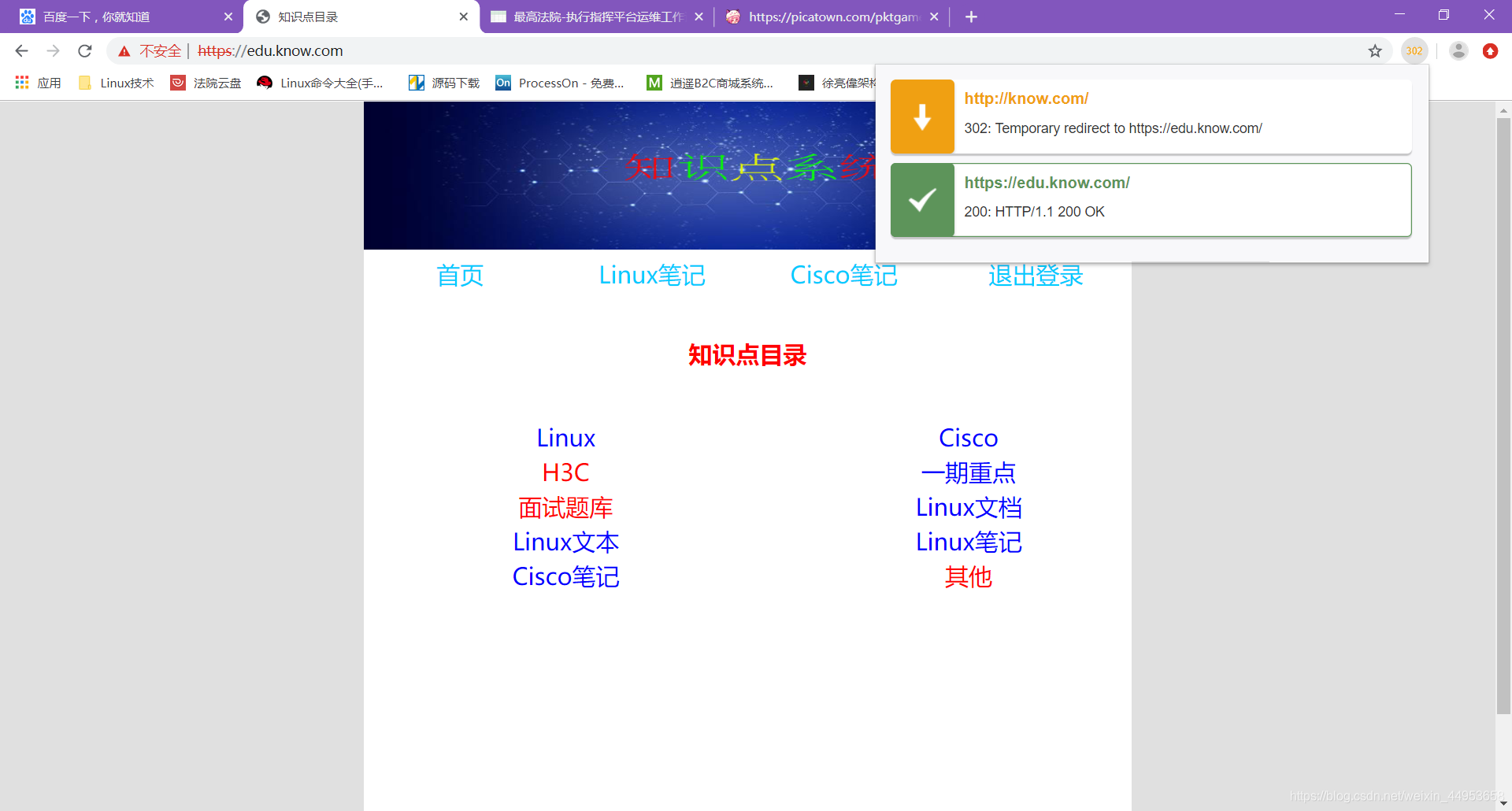Open the Chrome profile avatar

point(1458,50)
